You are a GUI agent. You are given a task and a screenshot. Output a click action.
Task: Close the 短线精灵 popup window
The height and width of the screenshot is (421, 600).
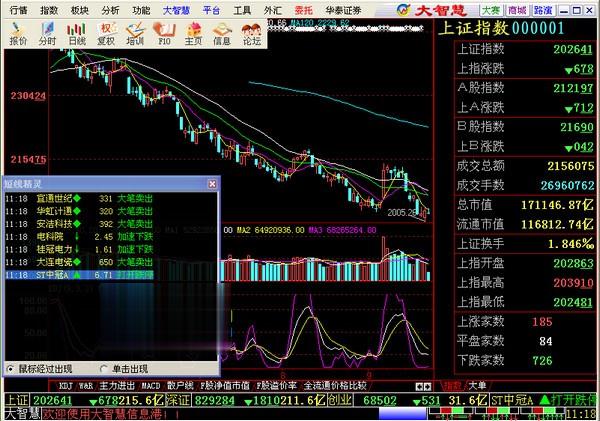coord(212,184)
